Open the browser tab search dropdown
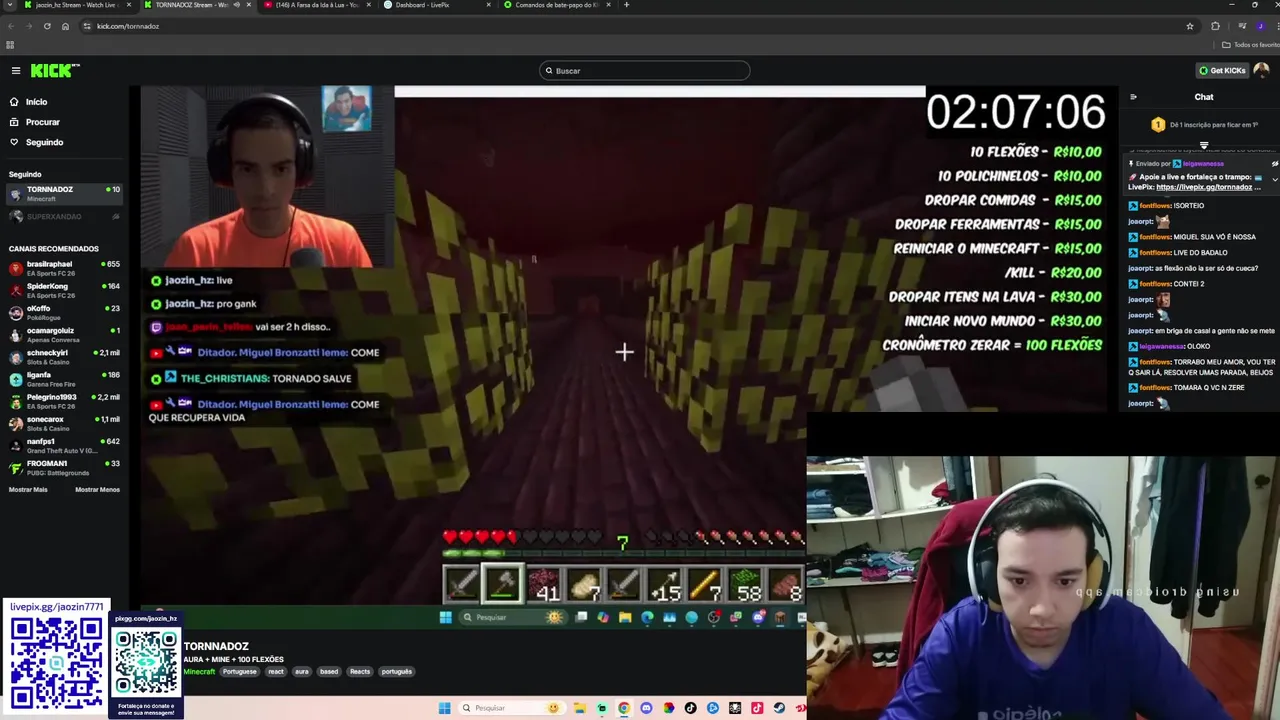 tap(10, 5)
